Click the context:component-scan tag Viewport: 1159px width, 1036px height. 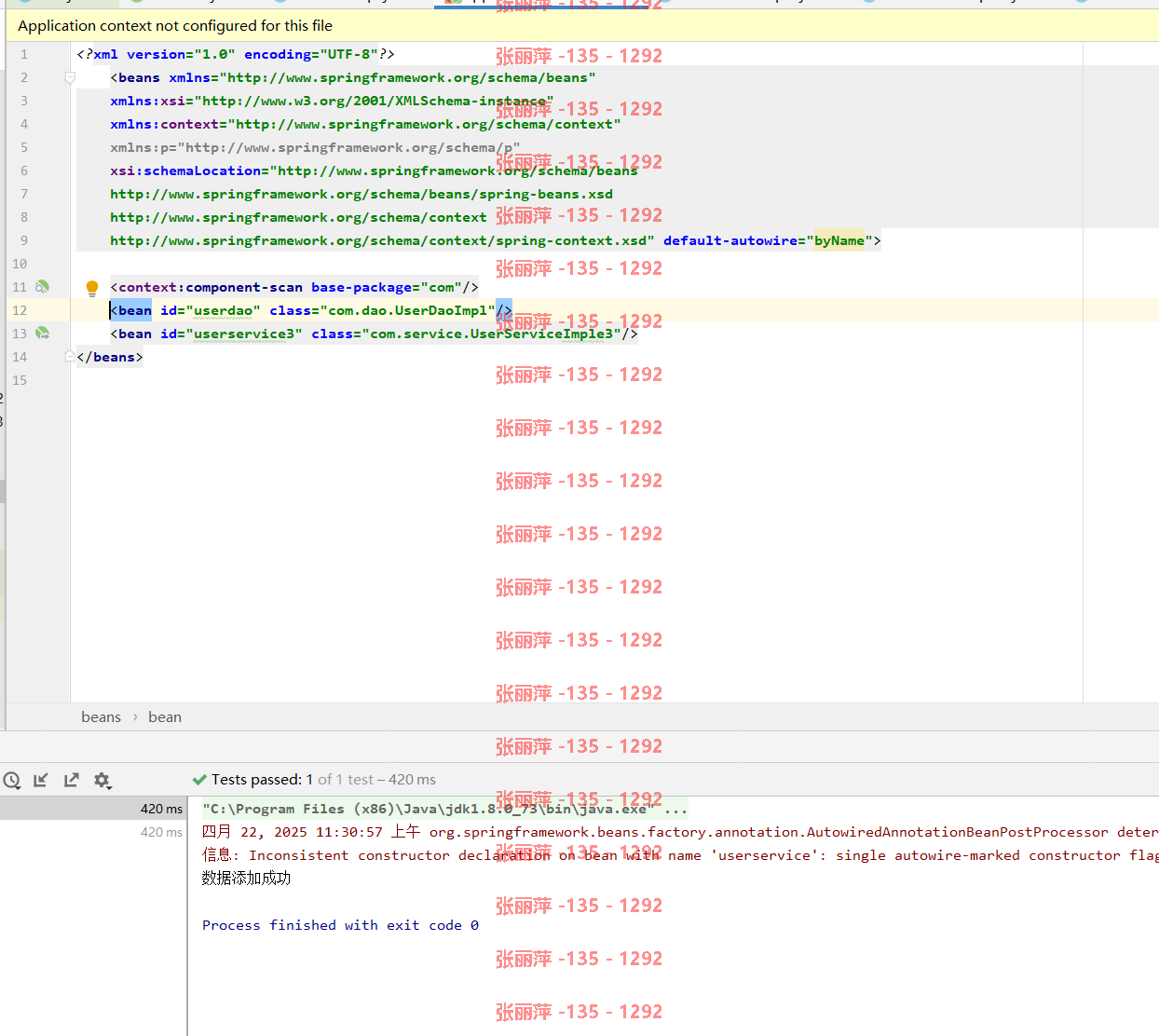coord(294,288)
